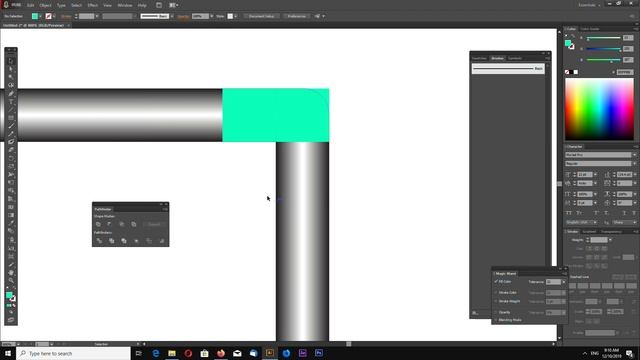Click the Document Setup button

tap(261, 16)
